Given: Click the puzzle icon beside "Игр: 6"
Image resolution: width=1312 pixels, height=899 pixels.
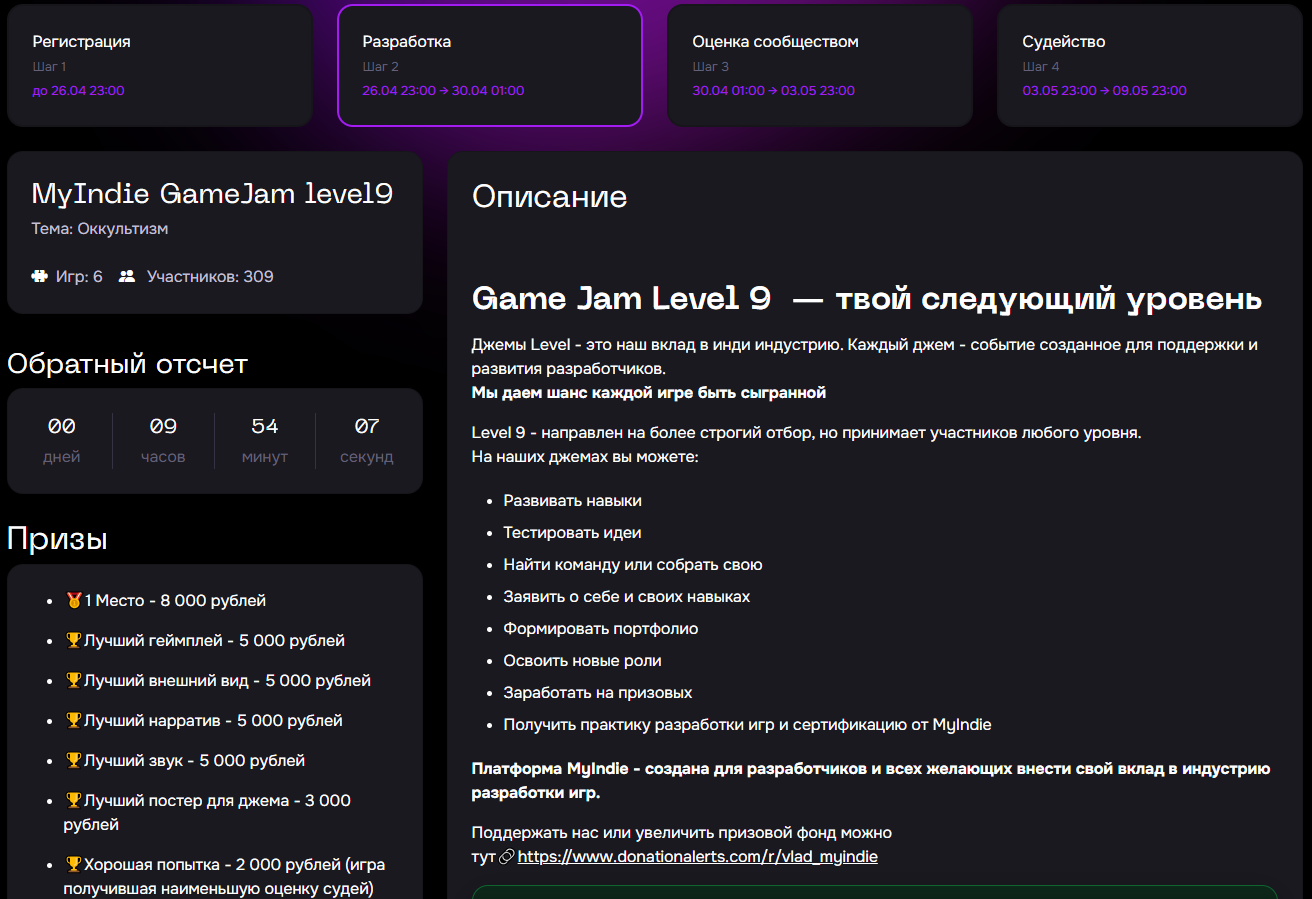Looking at the screenshot, I should point(39,276).
